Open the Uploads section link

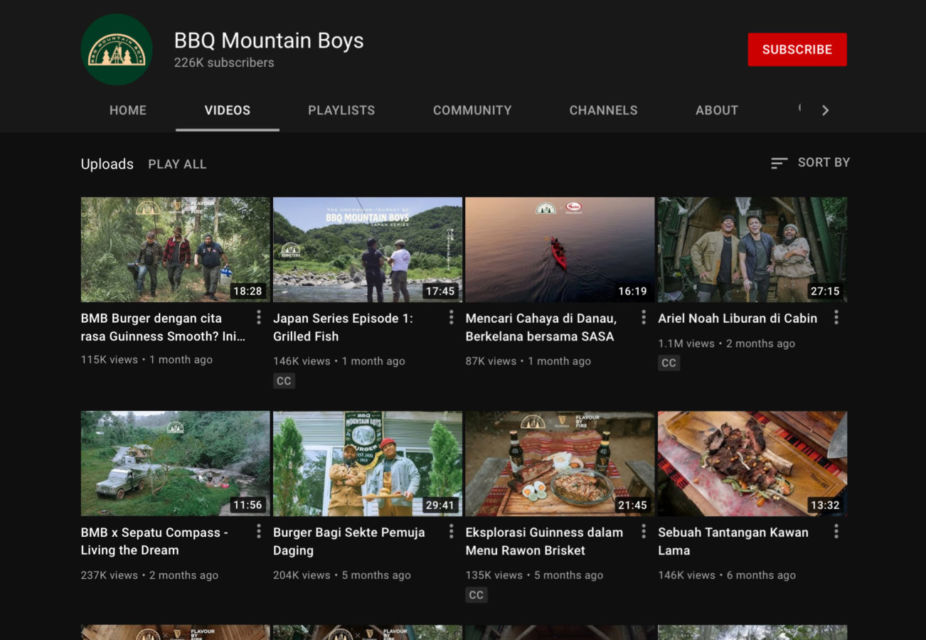(107, 164)
